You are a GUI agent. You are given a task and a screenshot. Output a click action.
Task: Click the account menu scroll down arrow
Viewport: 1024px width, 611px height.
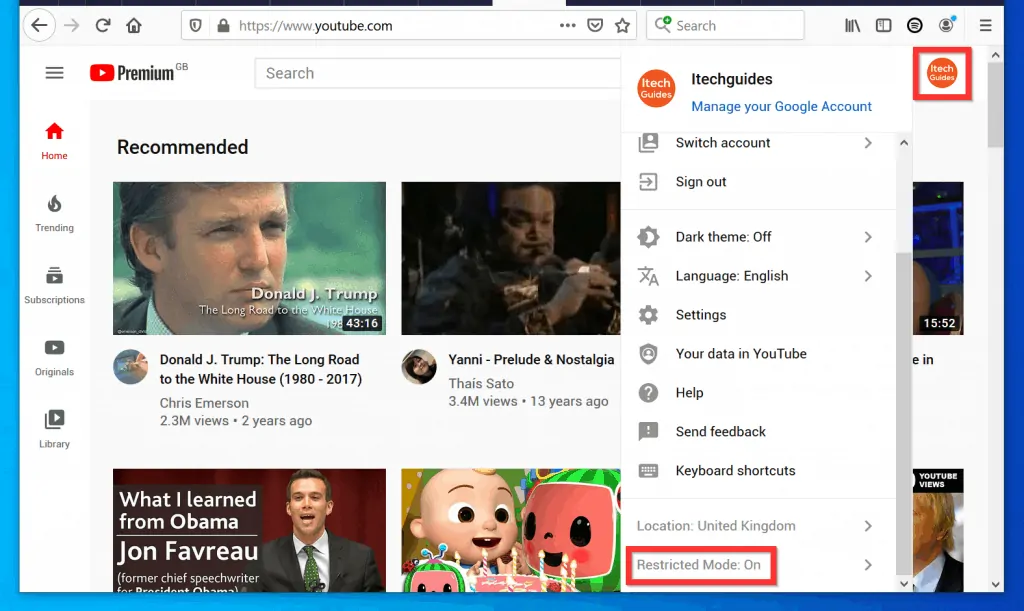(x=904, y=584)
